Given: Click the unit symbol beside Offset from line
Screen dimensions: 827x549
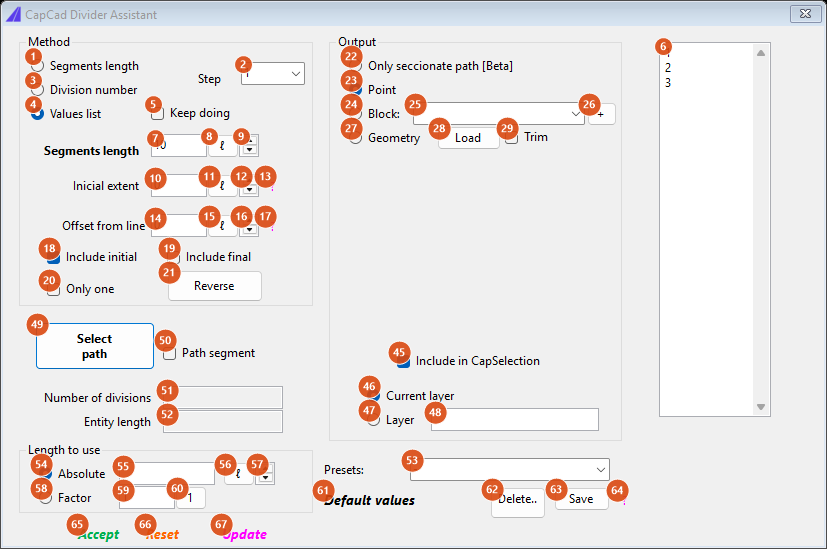Looking at the screenshot, I should coord(223,226).
